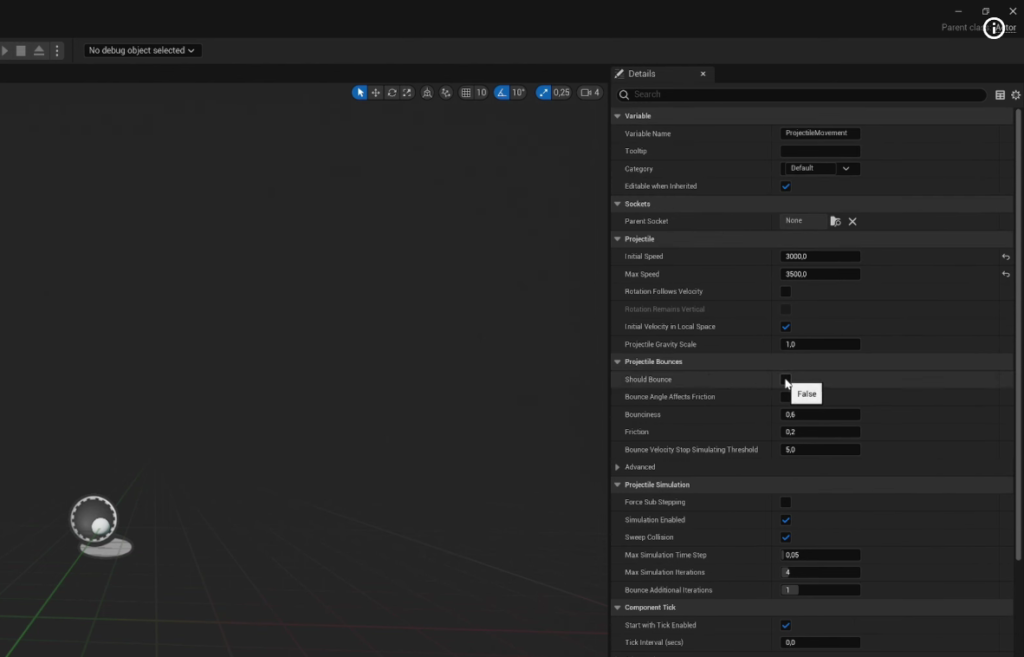1024x657 pixels.
Task: Edit Max Simulation Time Step value
Action: pyautogui.click(x=820, y=555)
